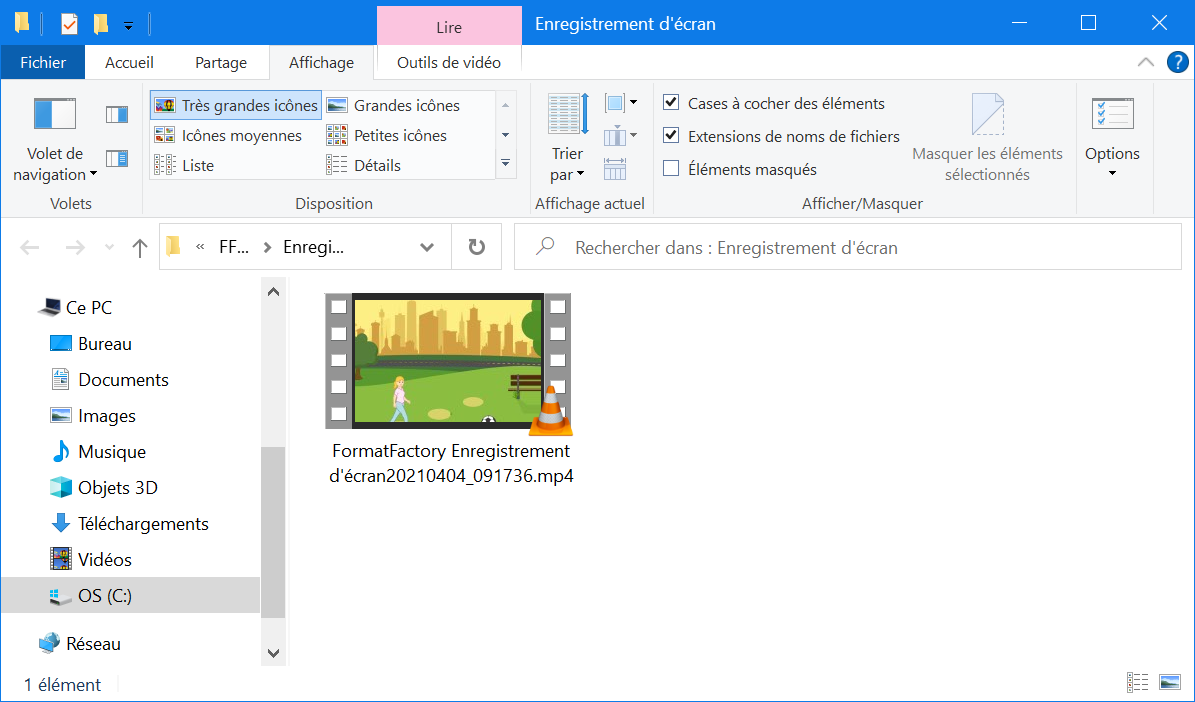Click the title bar folder icon
Viewport: 1195px width, 702px height.
click(22, 23)
